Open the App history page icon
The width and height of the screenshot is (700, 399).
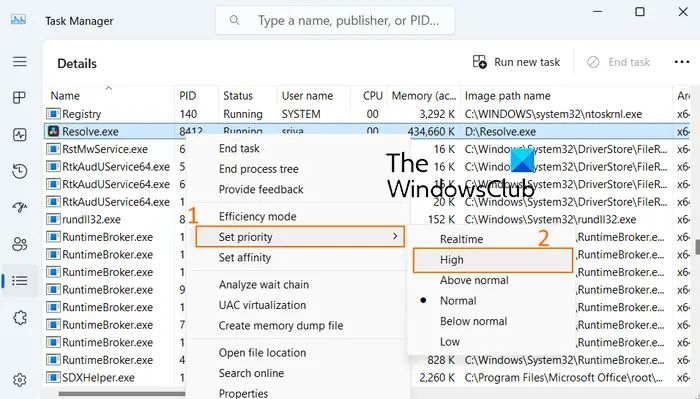point(20,171)
